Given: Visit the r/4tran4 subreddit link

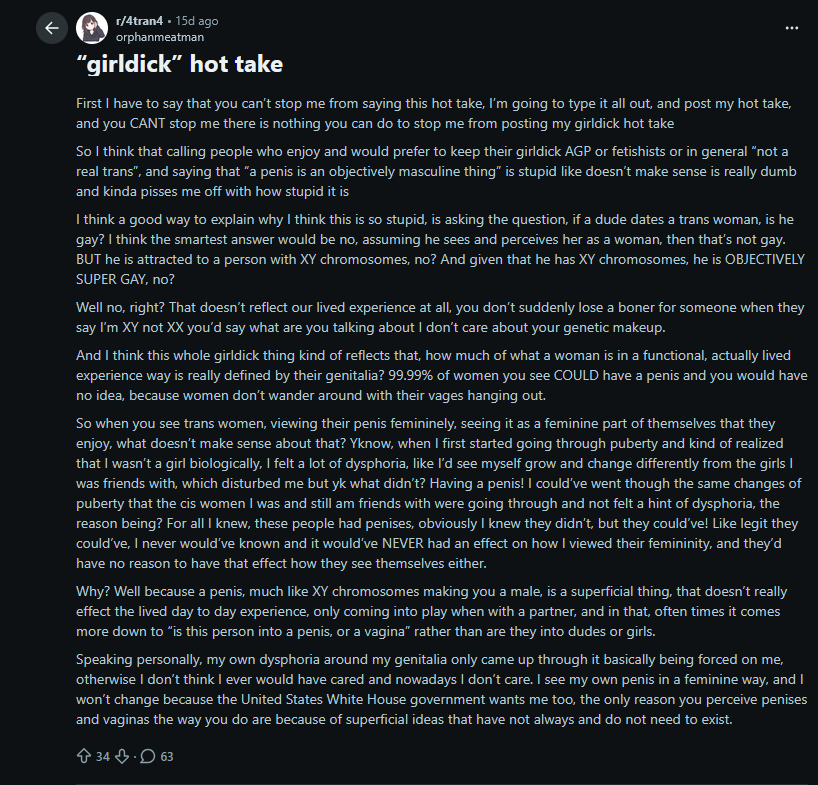Looking at the screenshot, I should (139, 21).
